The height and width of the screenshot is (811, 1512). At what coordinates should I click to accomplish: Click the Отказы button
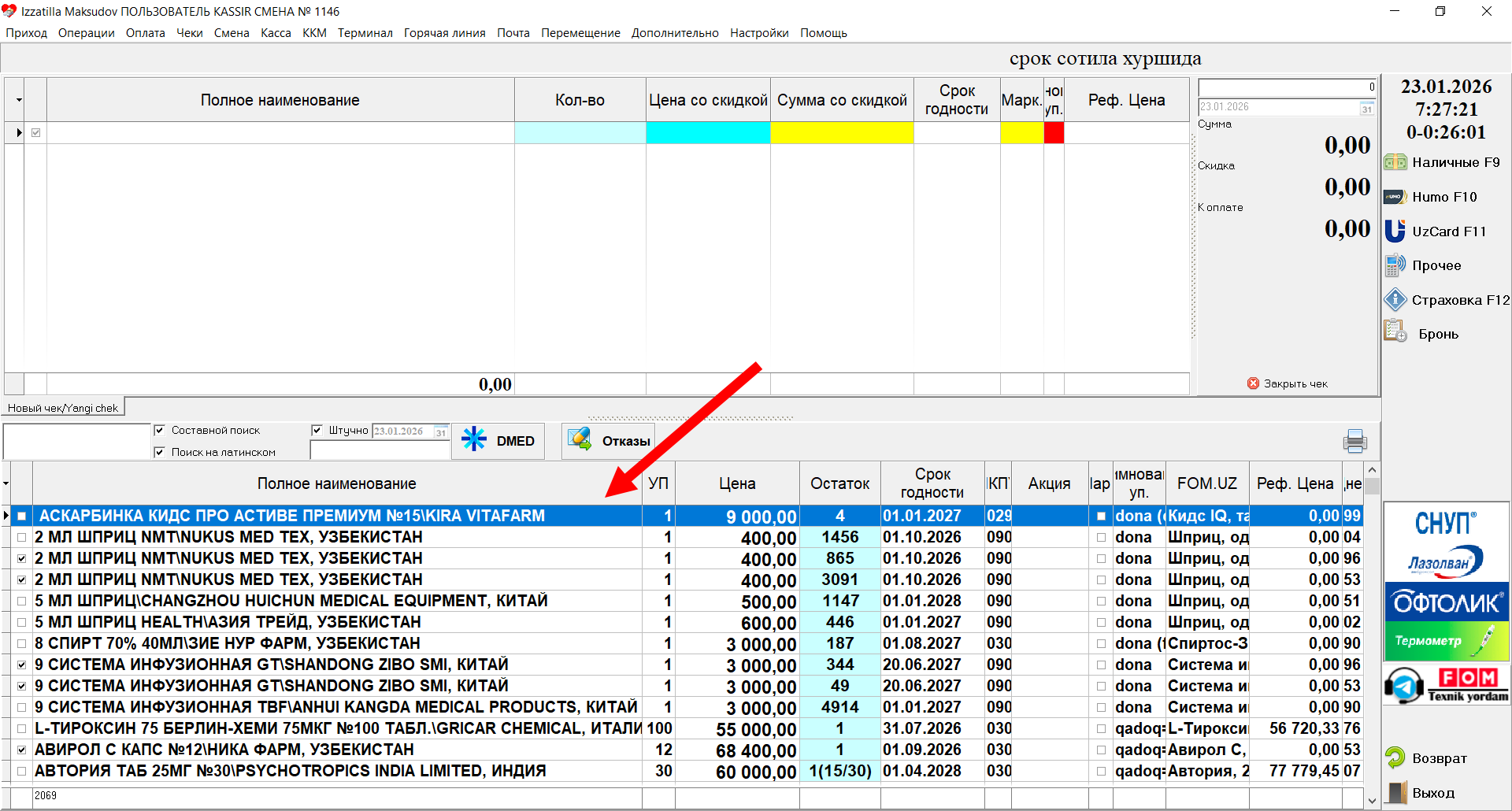point(608,441)
